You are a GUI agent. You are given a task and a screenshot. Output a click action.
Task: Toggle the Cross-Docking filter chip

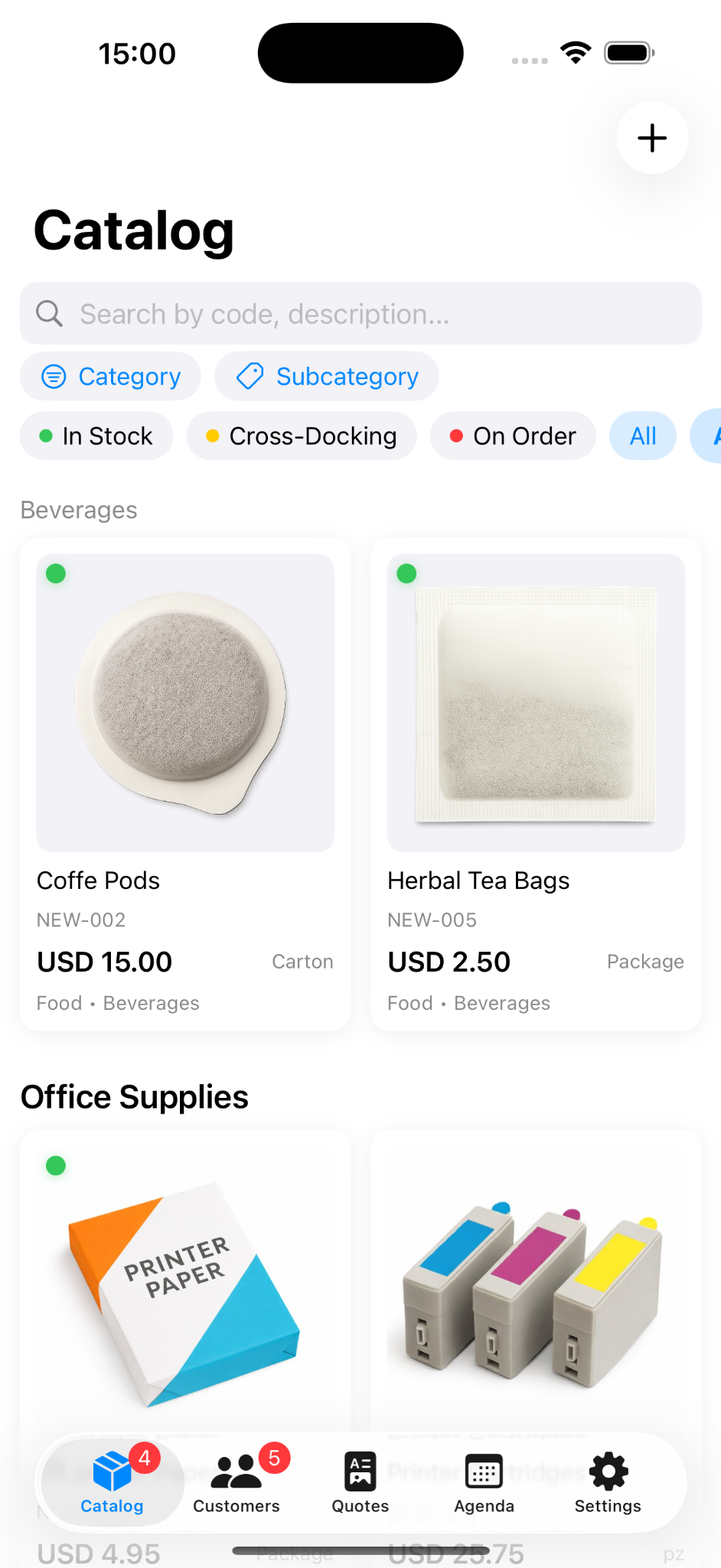click(x=302, y=436)
